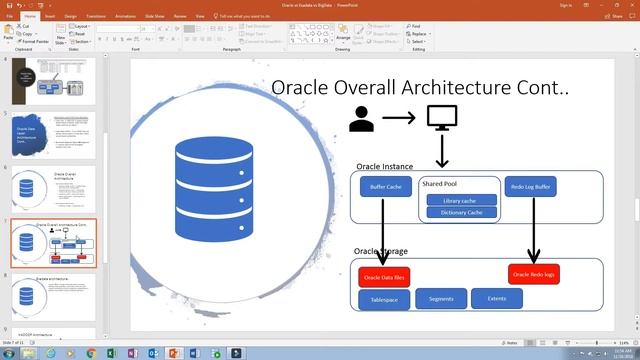Toggle Bold formatting
The image size is (640, 360).
click(x=100, y=39)
